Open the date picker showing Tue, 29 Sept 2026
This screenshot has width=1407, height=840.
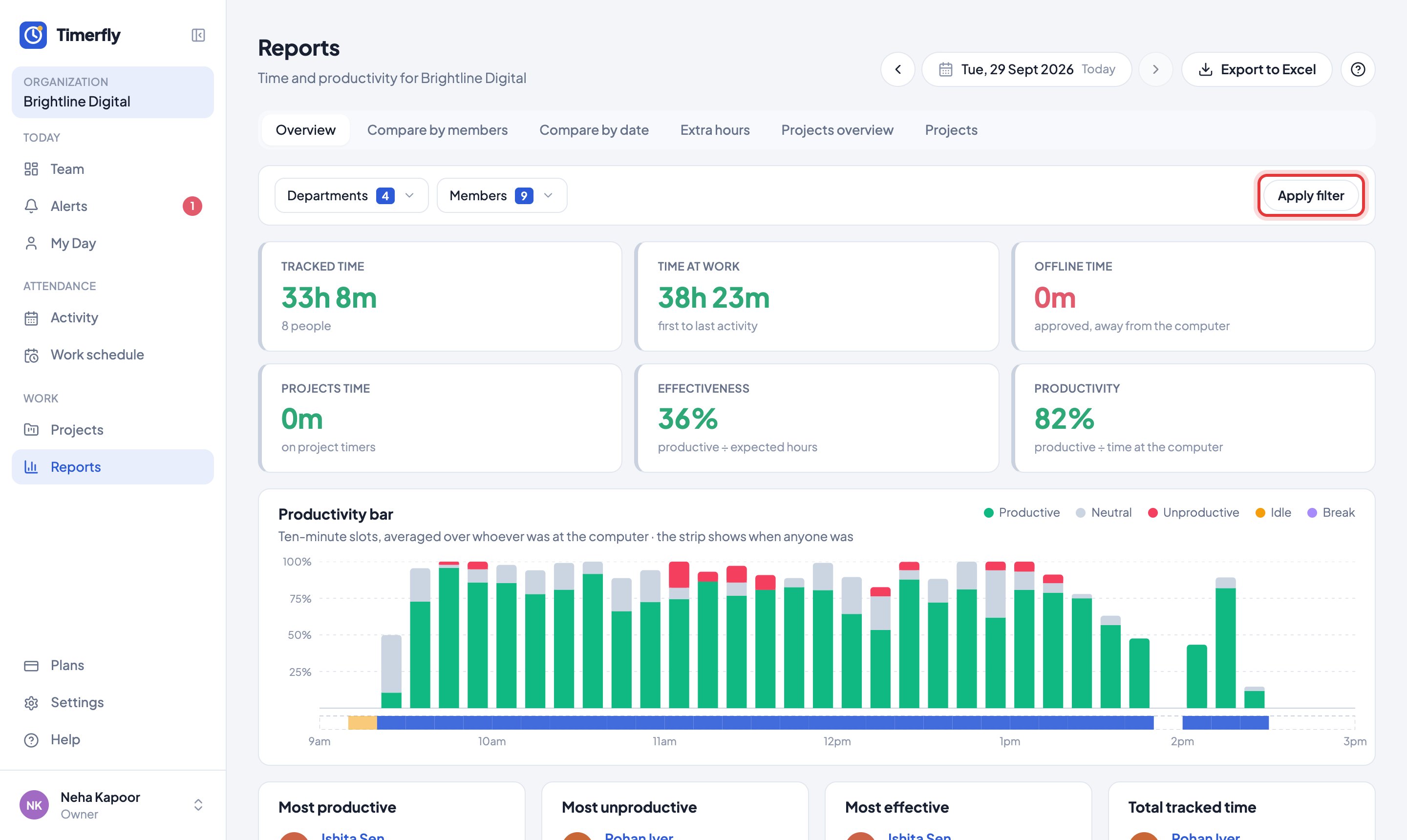pyautogui.click(x=1026, y=69)
